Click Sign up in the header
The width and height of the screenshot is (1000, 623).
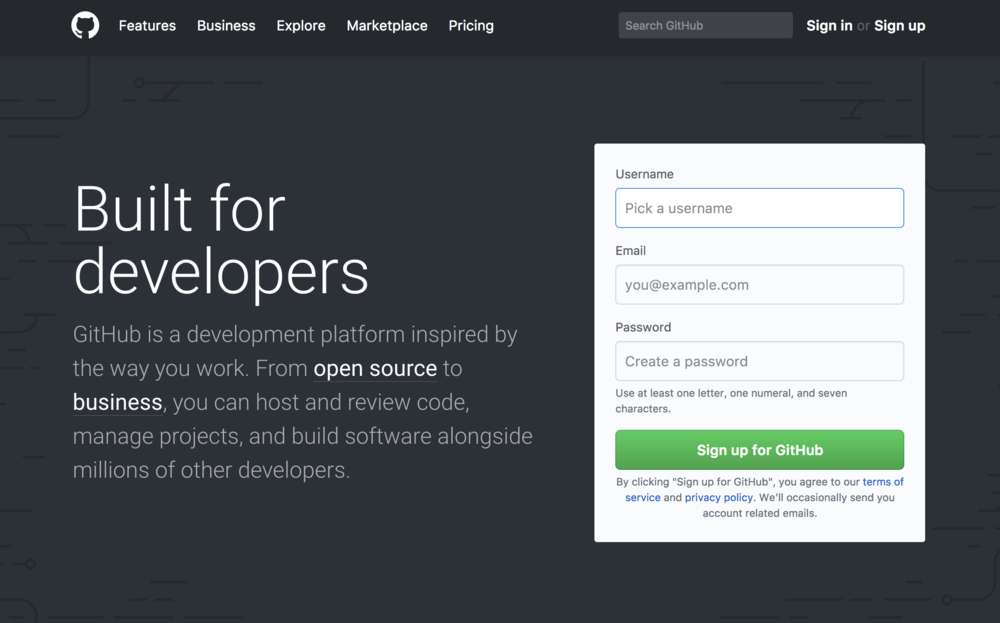[x=899, y=26]
